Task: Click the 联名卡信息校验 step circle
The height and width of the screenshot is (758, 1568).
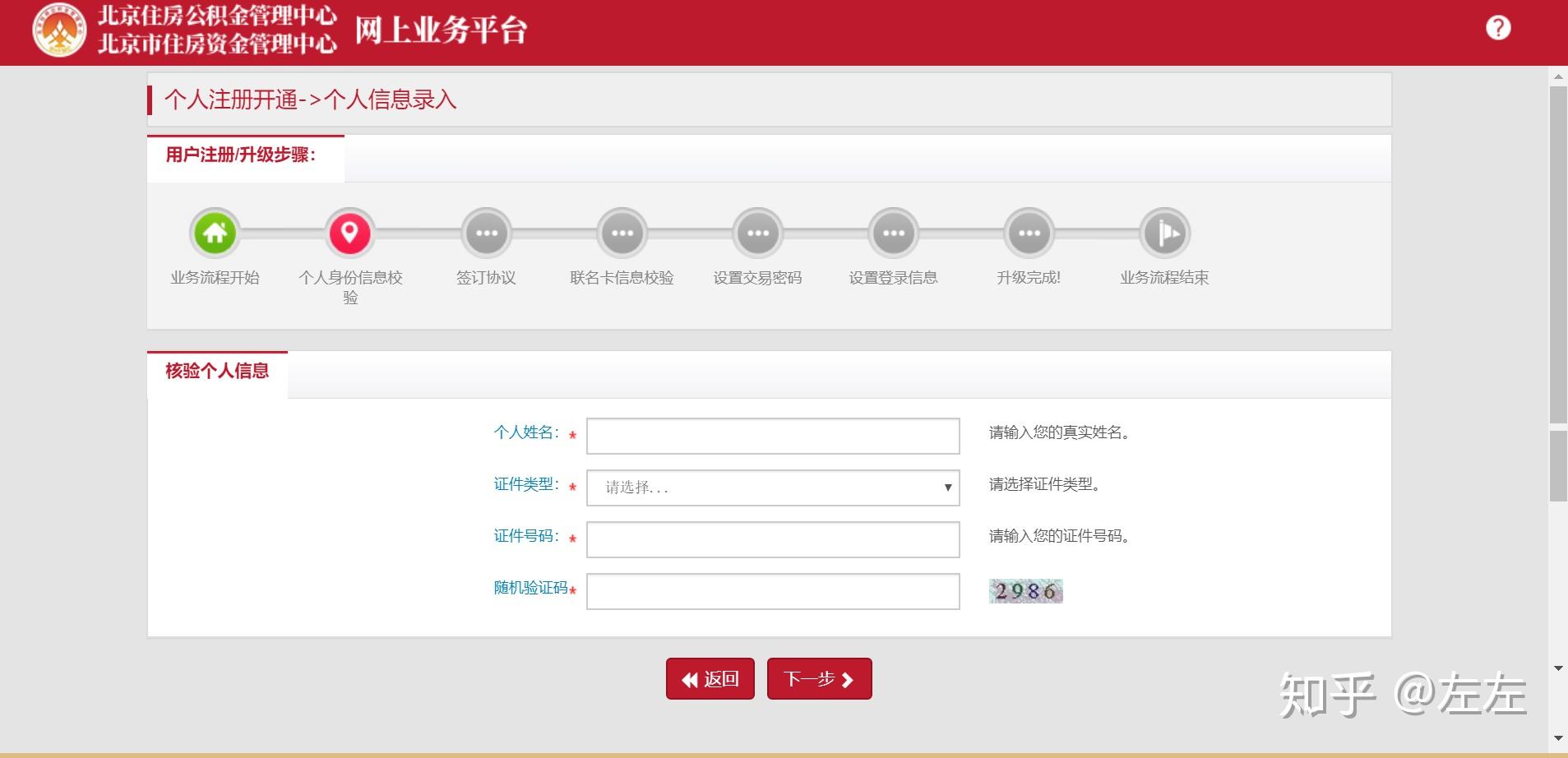Action: point(622,233)
